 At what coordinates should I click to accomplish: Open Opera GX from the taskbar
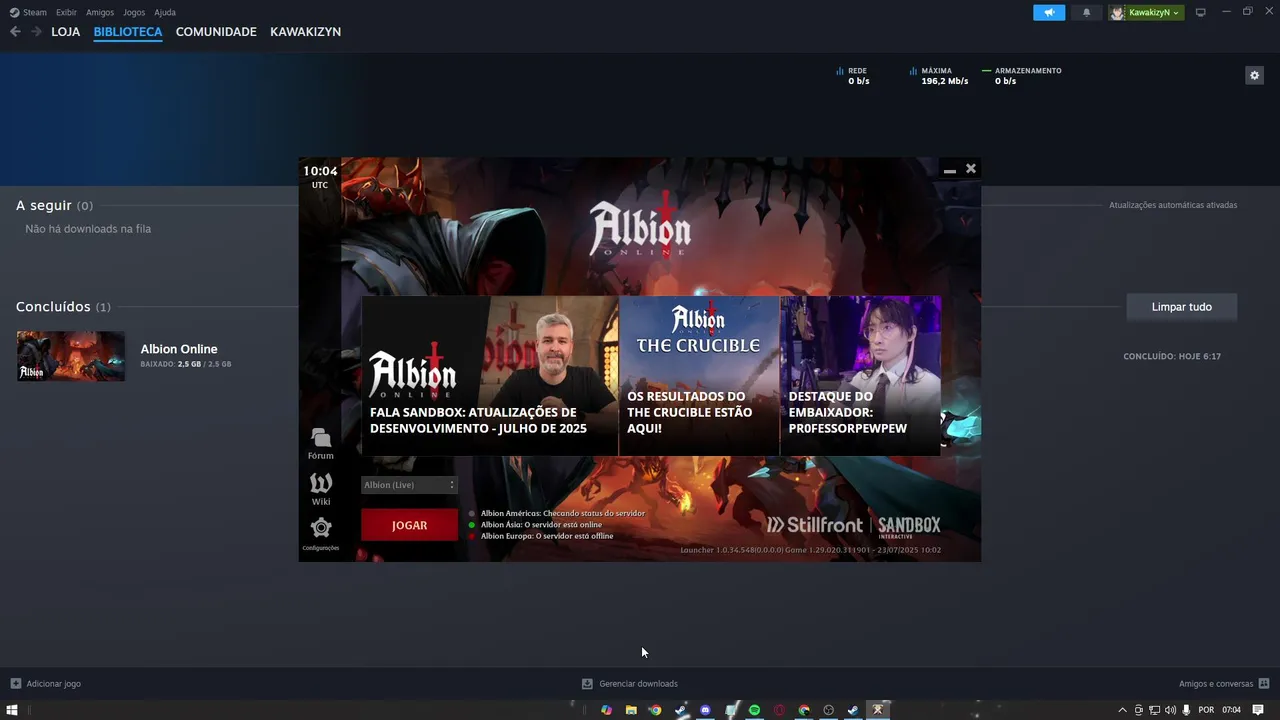(779, 710)
